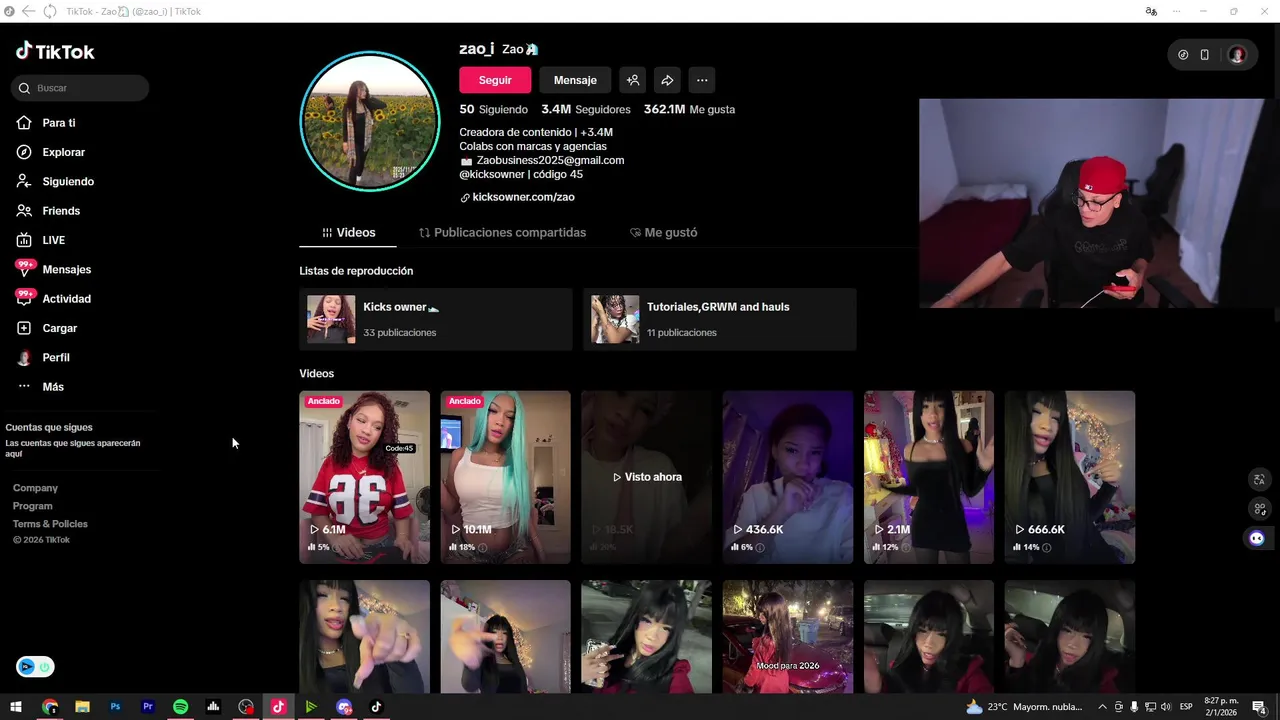The height and width of the screenshot is (720, 1280).
Task: Click the phone app icon top right
Action: click(x=1204, y=55)
